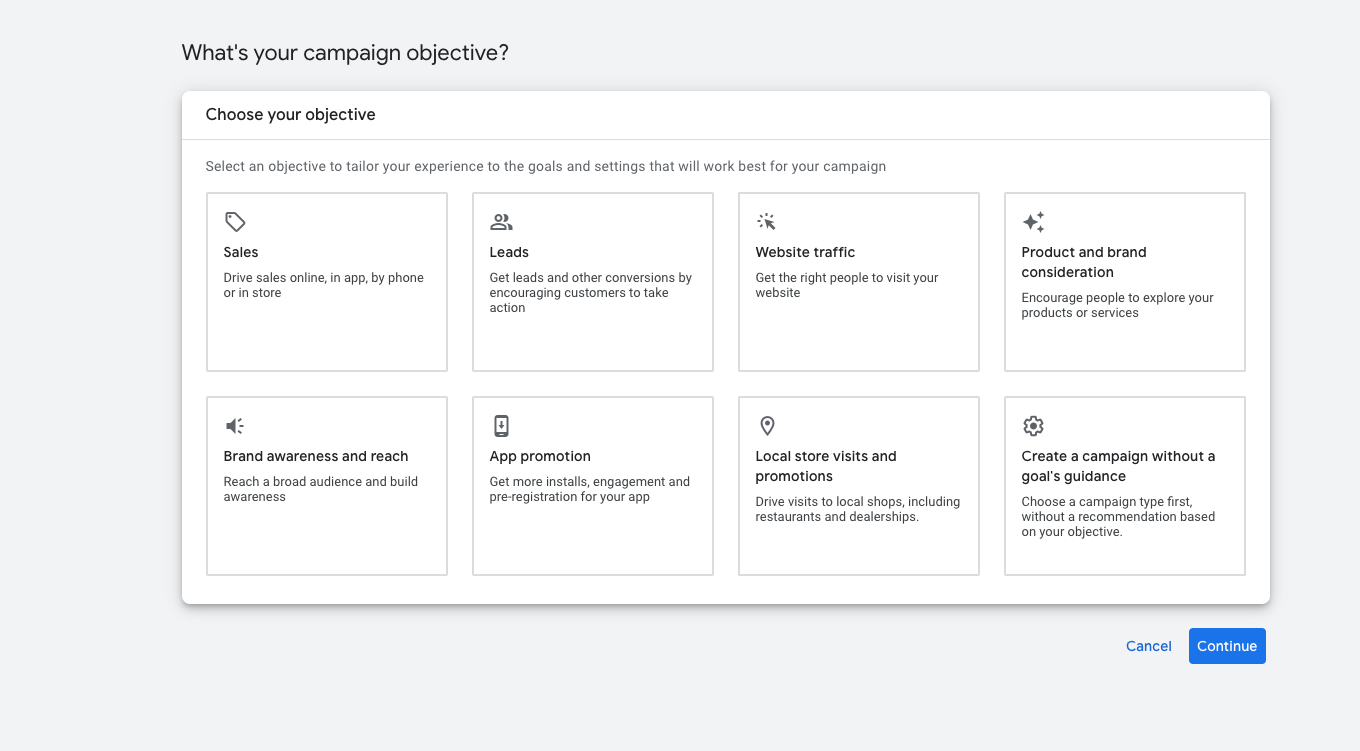Click the Local store location pin icon
The width and height of the screenshot is (1360, 751).
pos(767,426)
